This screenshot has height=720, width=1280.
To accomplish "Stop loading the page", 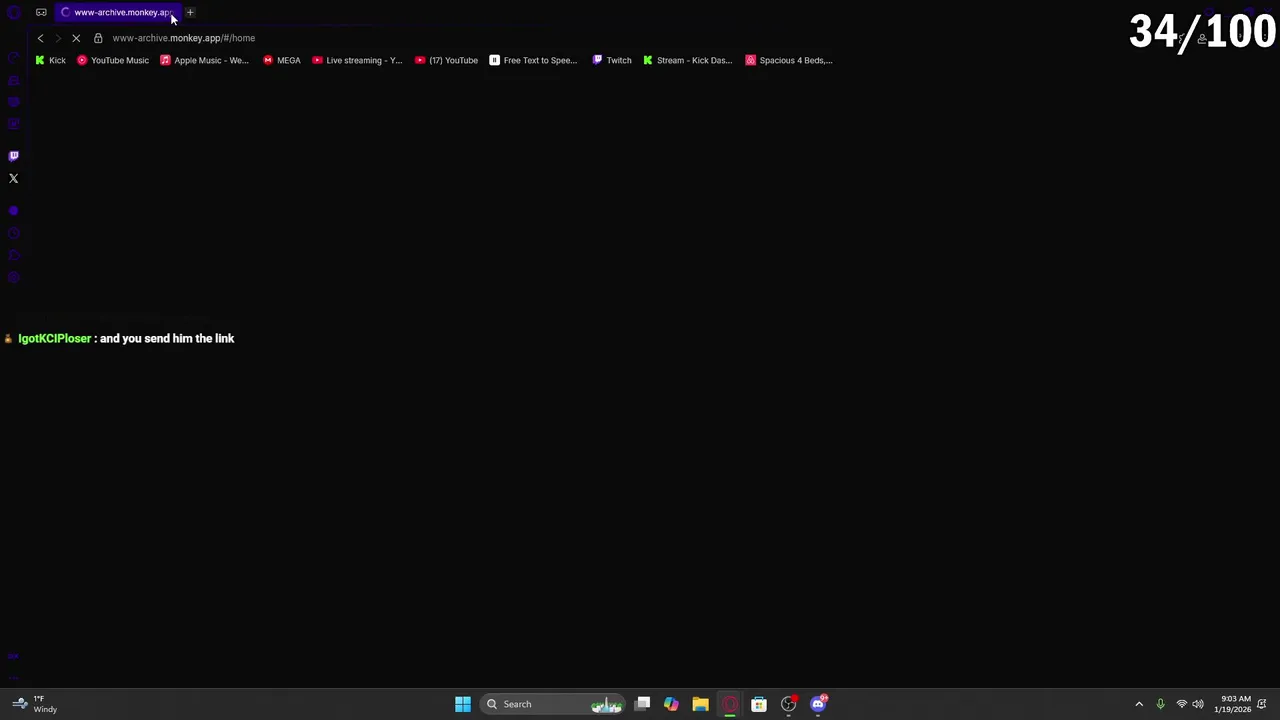I will pyautogui.click(x=76, y=38).
